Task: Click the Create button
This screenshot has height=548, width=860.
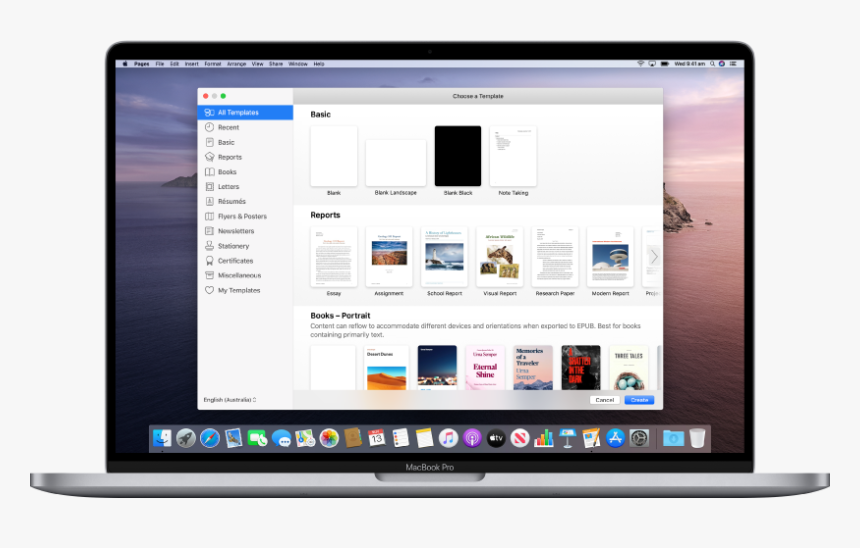Action: pos(639,400)
